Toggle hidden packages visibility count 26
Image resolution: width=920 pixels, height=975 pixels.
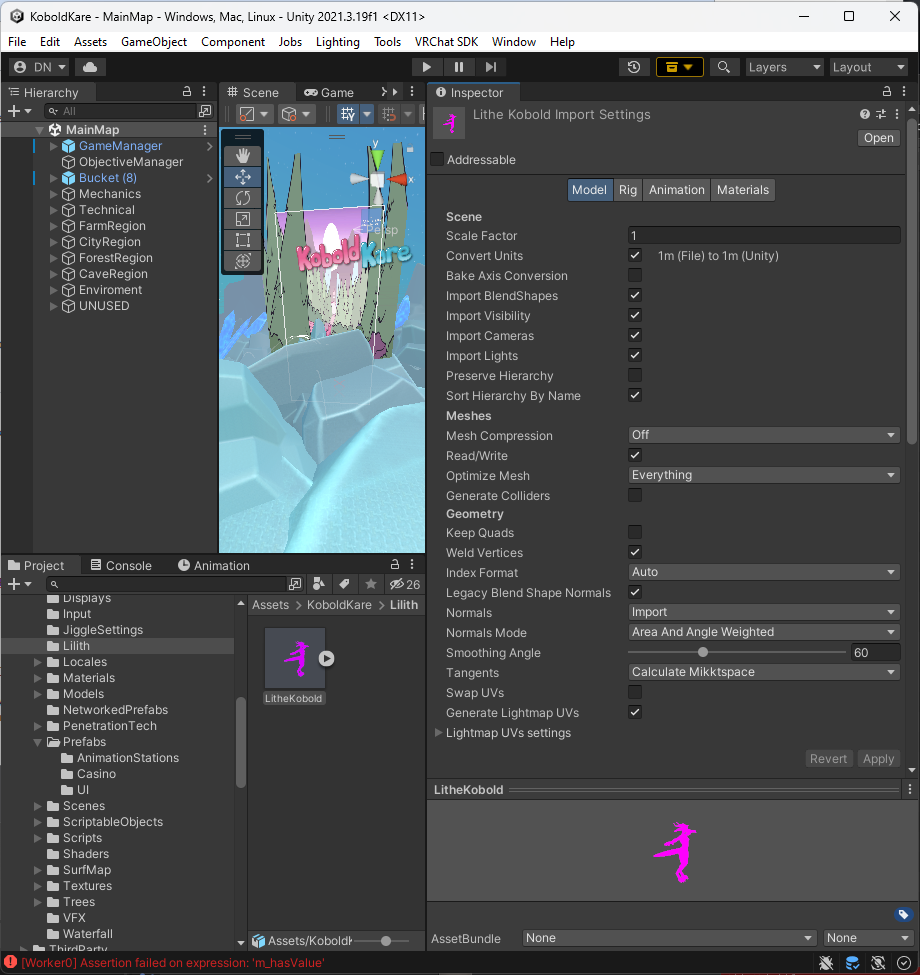[405, 584]
